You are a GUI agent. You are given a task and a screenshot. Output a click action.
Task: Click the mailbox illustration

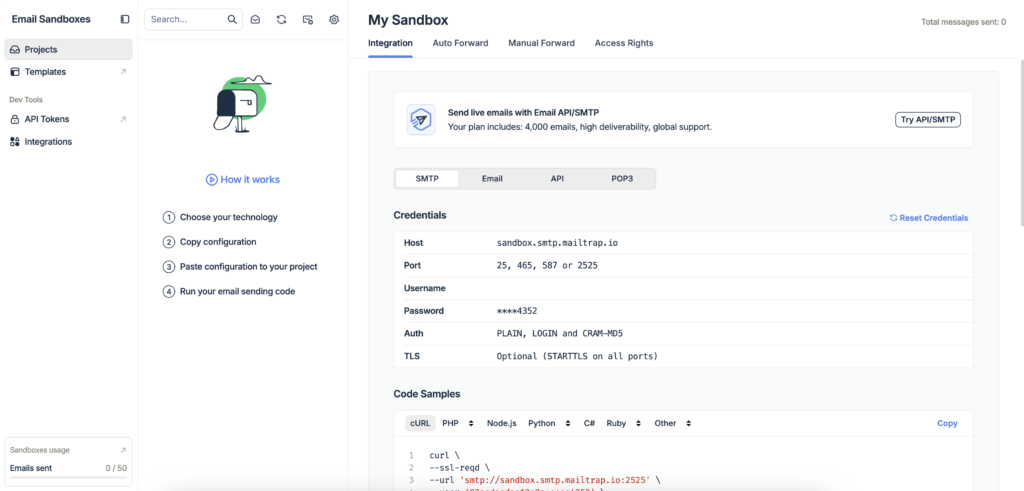[241, 104]
